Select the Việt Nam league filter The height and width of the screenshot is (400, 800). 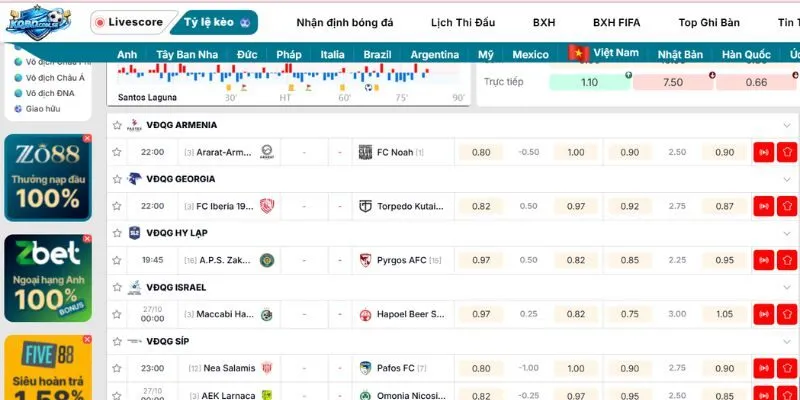(x=616, y=53)
